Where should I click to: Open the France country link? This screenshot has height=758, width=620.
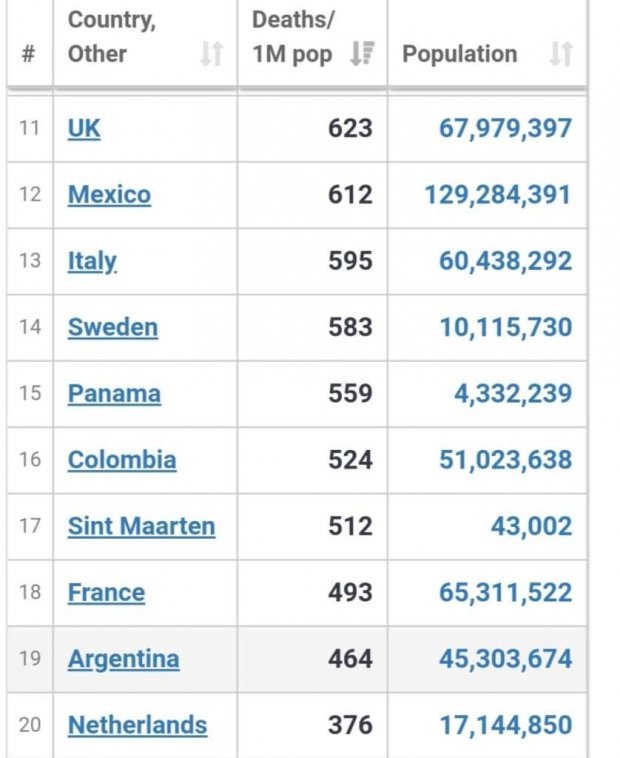tap(106, 593)
